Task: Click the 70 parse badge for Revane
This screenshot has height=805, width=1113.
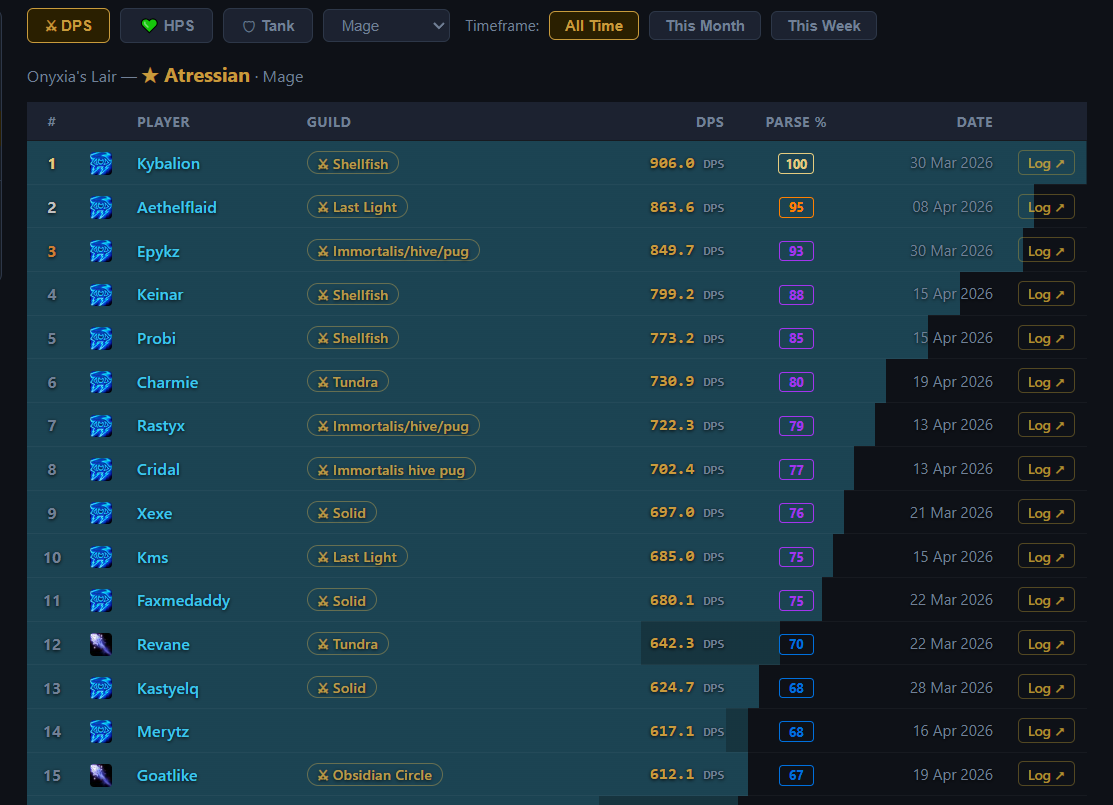Action: 796,645
